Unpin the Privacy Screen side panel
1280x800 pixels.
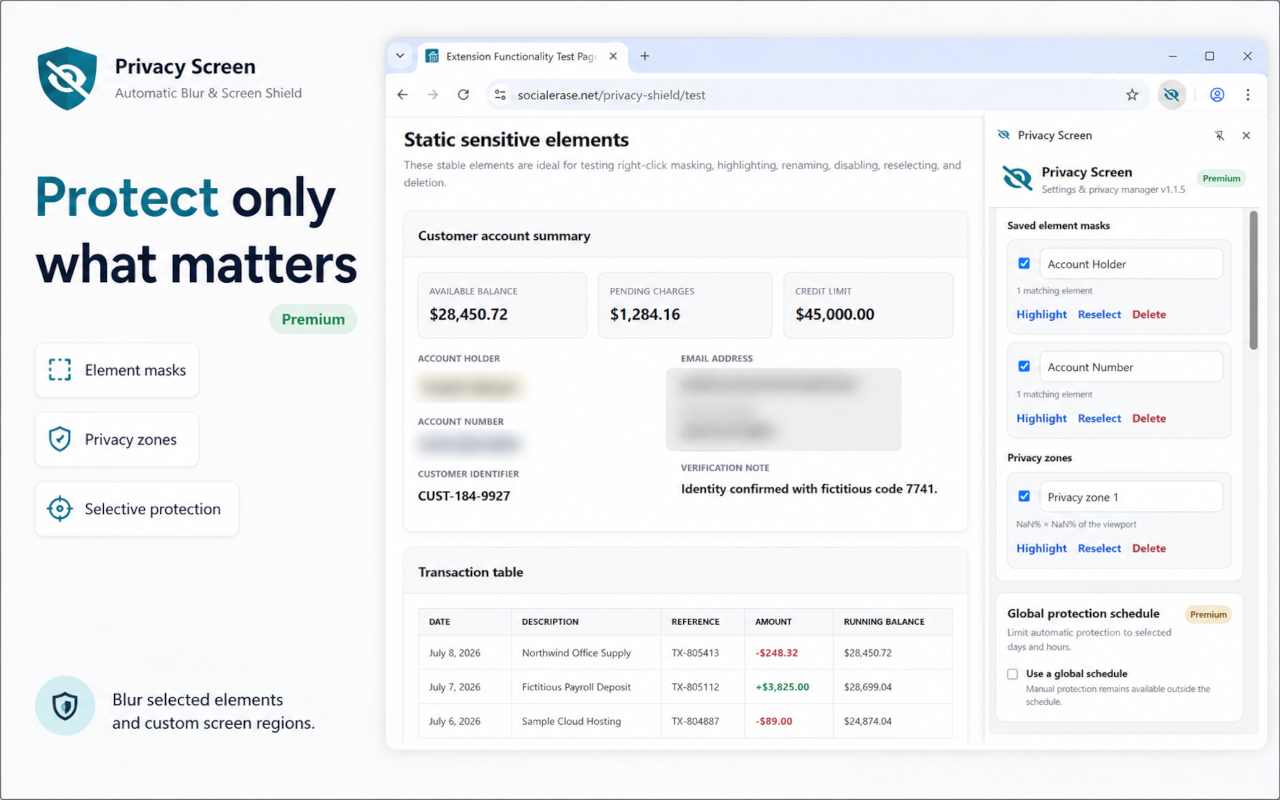click(1219, 135)
